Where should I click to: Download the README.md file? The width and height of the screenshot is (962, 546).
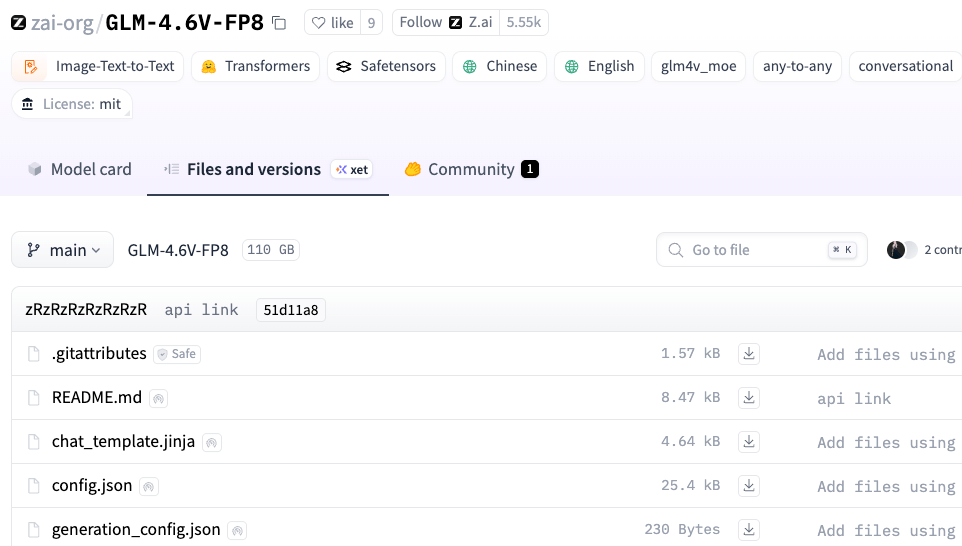point(748,398)
